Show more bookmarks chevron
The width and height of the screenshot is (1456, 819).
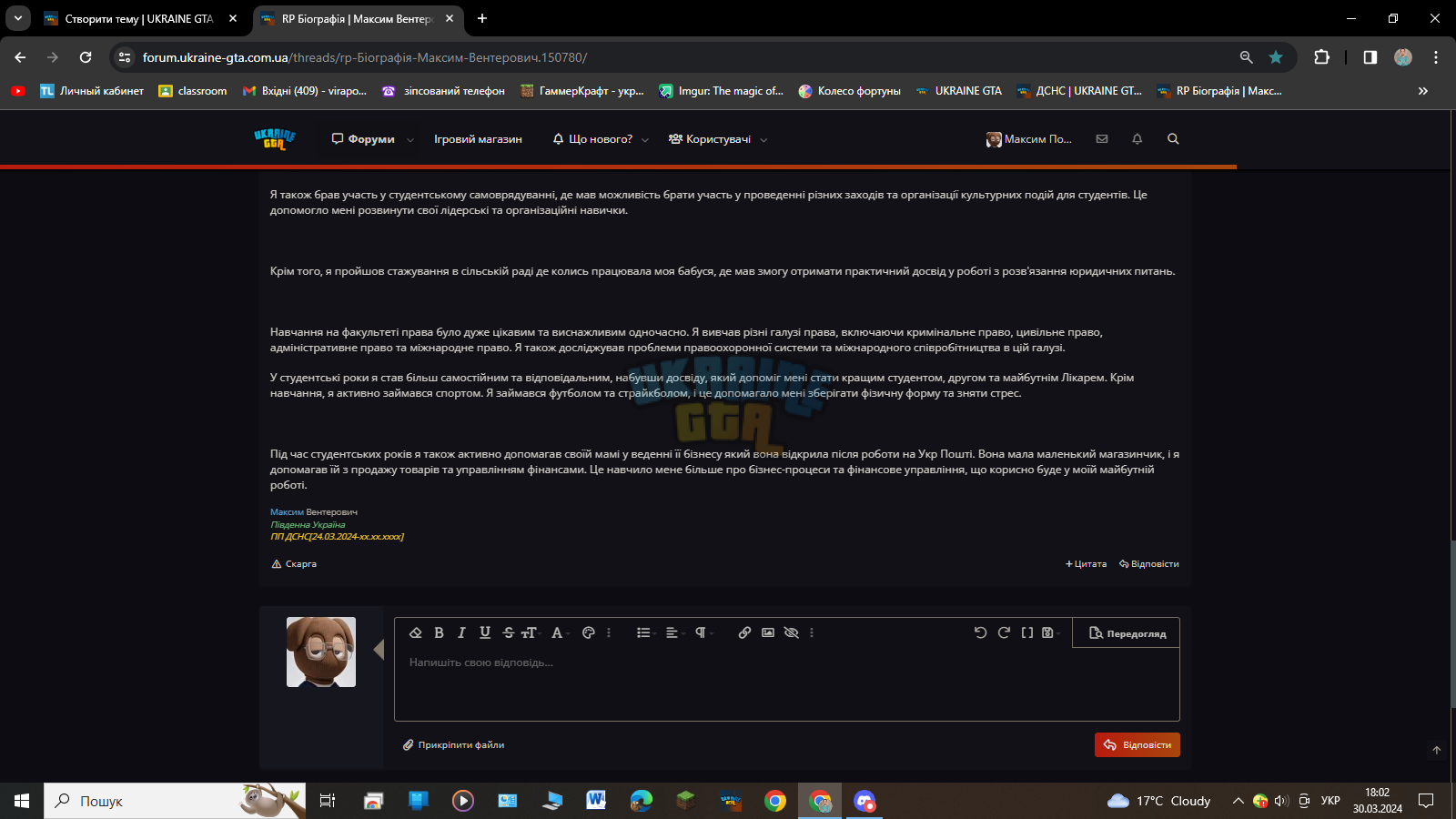coord(1423,91)
